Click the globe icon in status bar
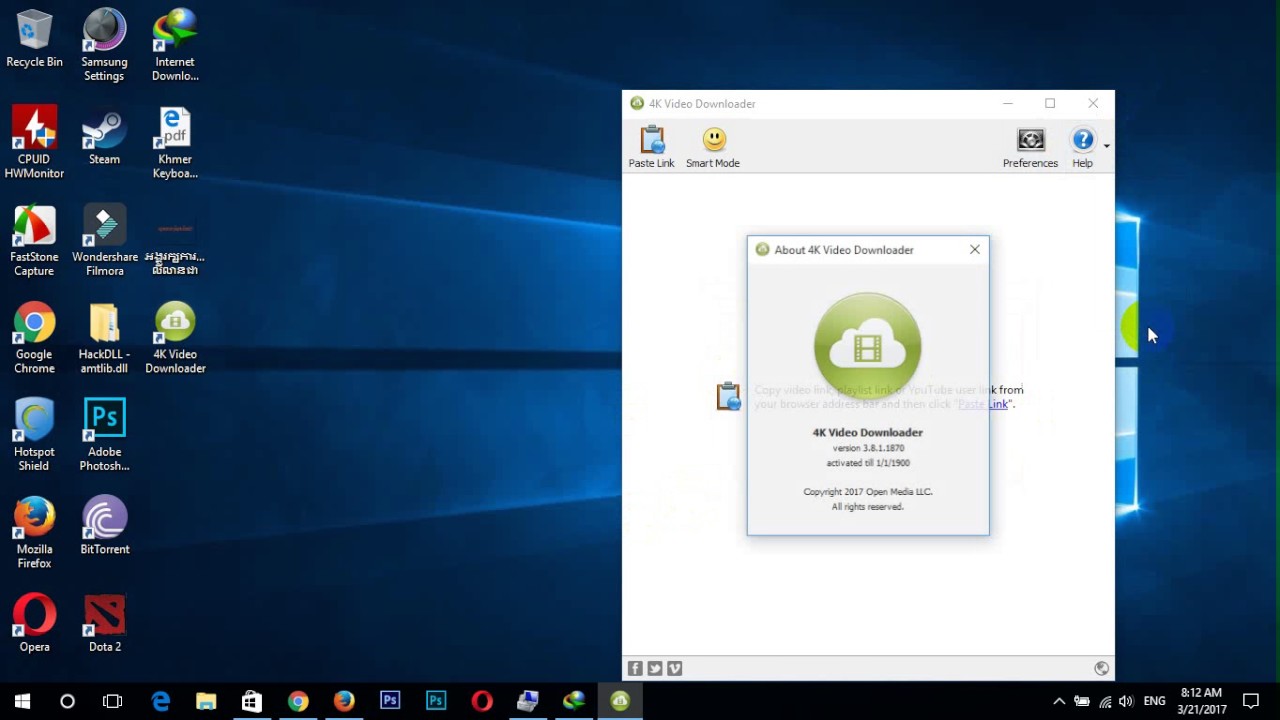Screen dimensions: 1280x720 pos(1101,668)
